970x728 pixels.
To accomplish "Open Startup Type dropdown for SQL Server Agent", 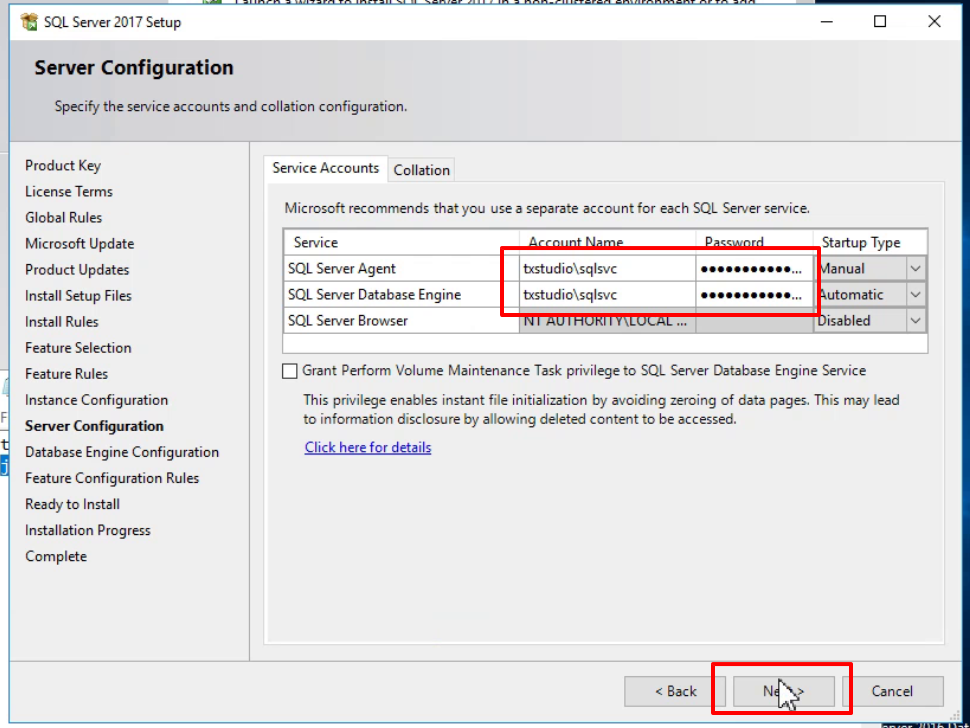I will pyautogui.click(x=916, y=268).
